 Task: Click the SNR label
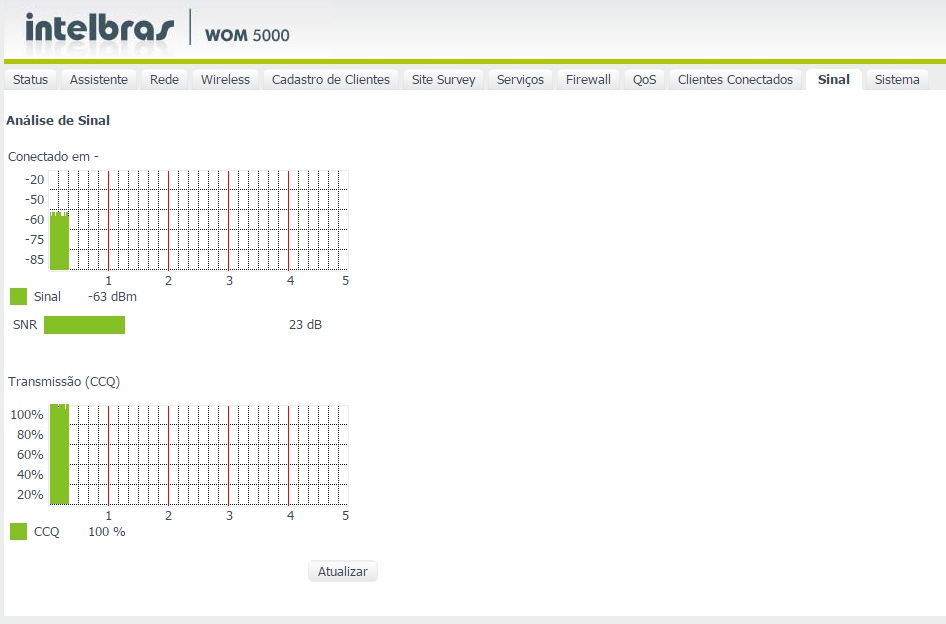[25, 325]
